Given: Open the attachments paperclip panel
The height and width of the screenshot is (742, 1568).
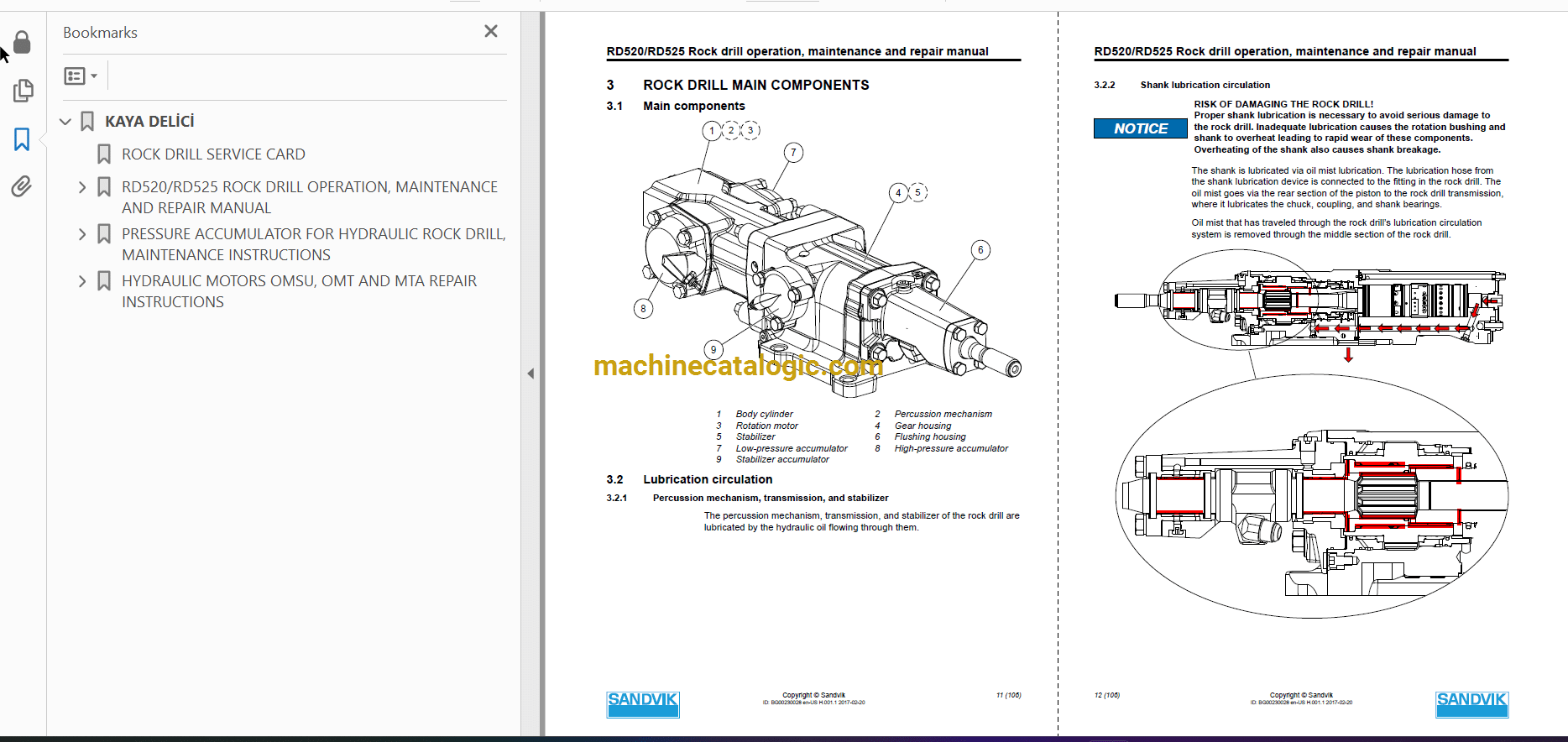Looking at the screenshot, I should tap(22, 186).
